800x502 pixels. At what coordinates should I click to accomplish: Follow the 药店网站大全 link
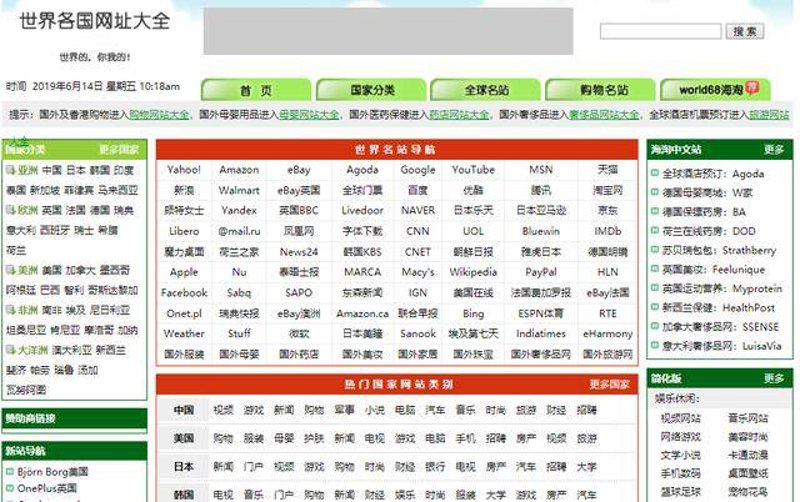pyautogui.click(x=459, y=115)
